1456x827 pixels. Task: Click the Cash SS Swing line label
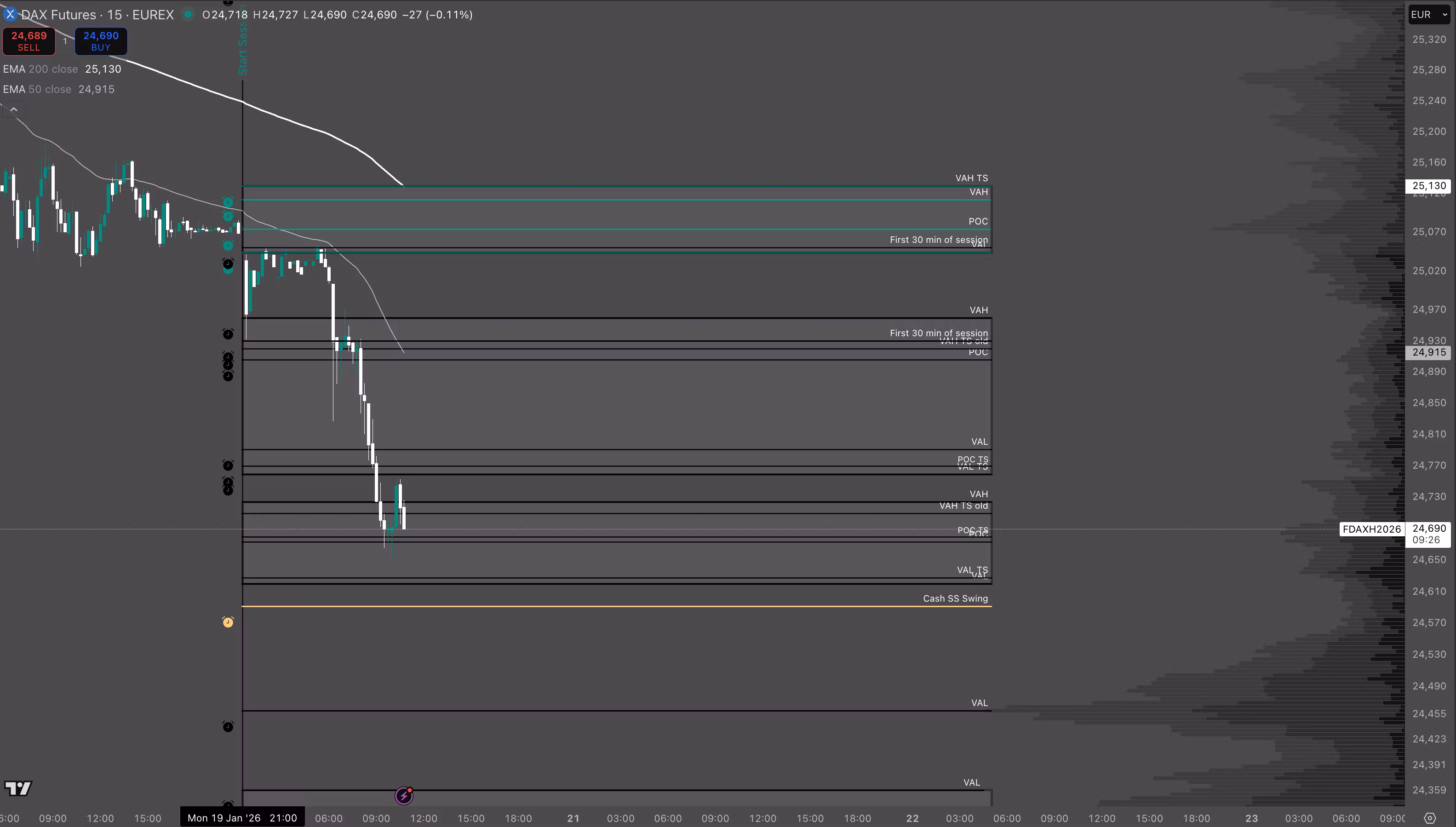click(x=955, y=598)
